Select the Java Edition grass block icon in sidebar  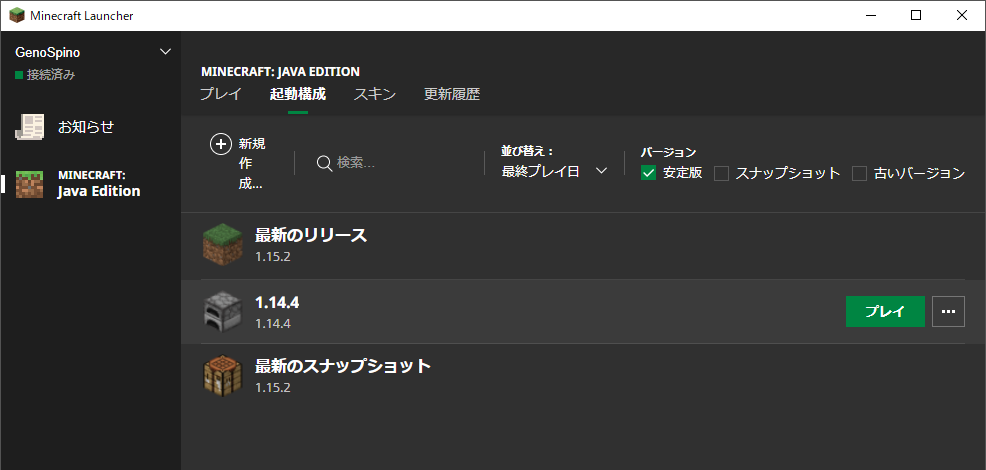[30, 184]
